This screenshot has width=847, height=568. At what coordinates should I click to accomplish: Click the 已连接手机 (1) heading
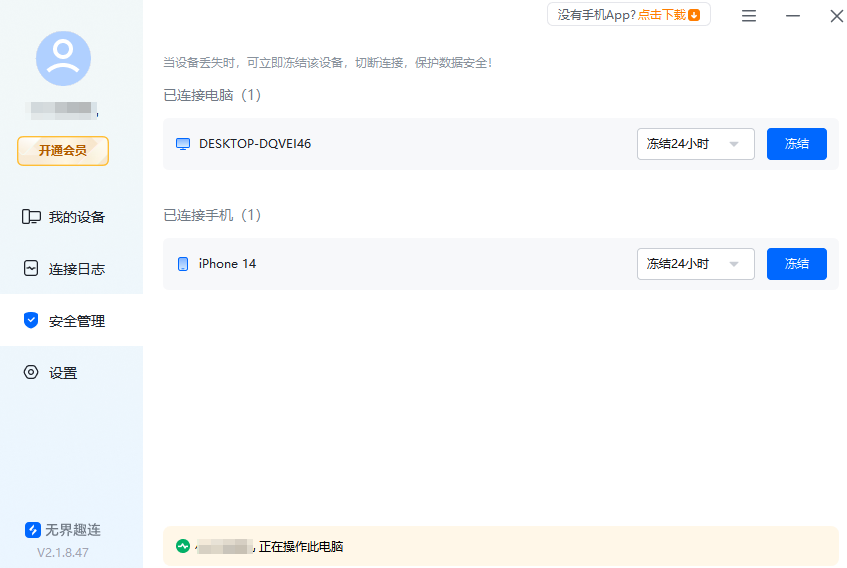coord(212,215)
